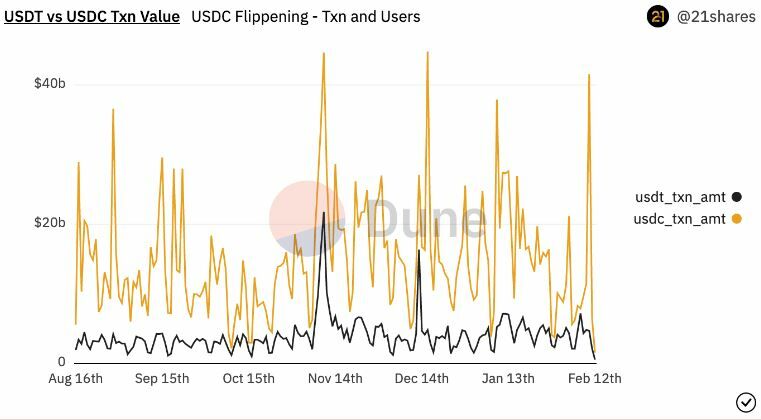Click the Aug 16th x-axis label
Screen dimensions: 761x420
click(x=75, y=379)
